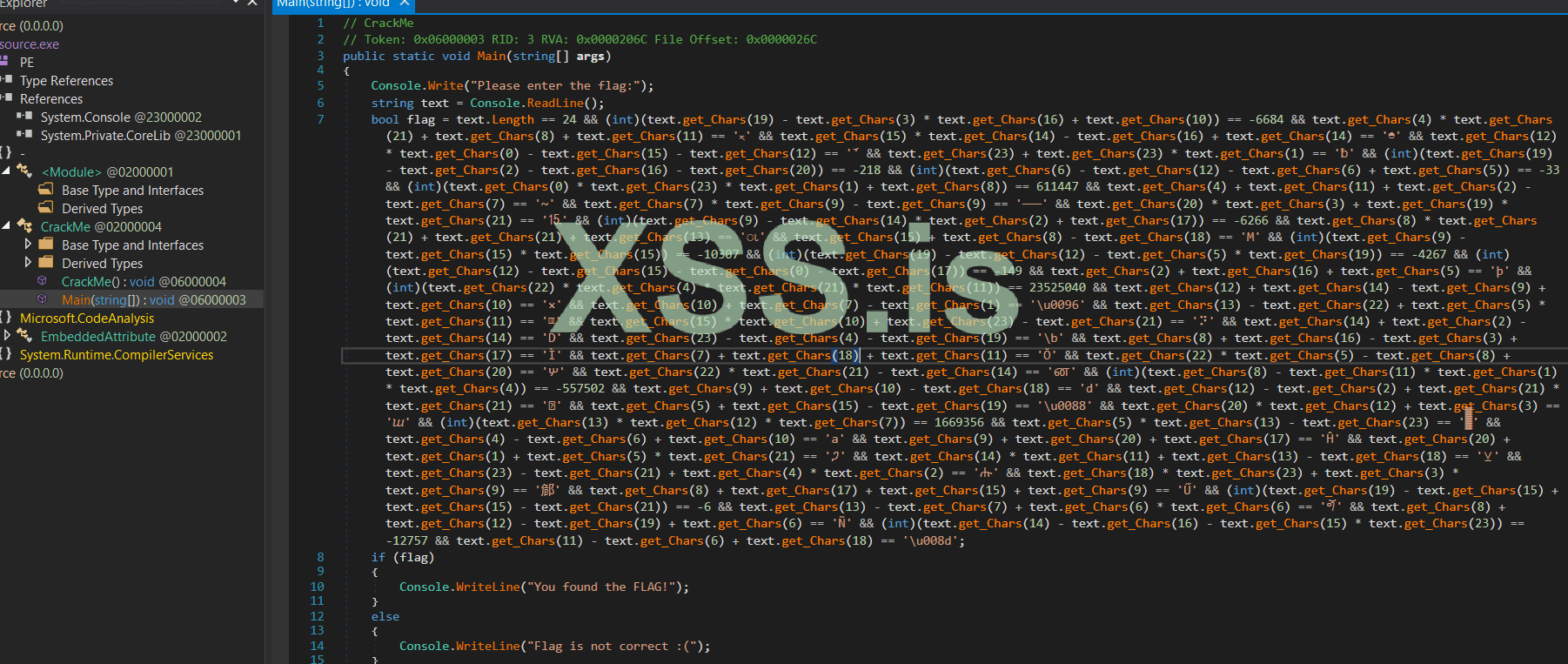
Task: Select the System.Runtime.CompilerServices namespace label
Action: 117,355
